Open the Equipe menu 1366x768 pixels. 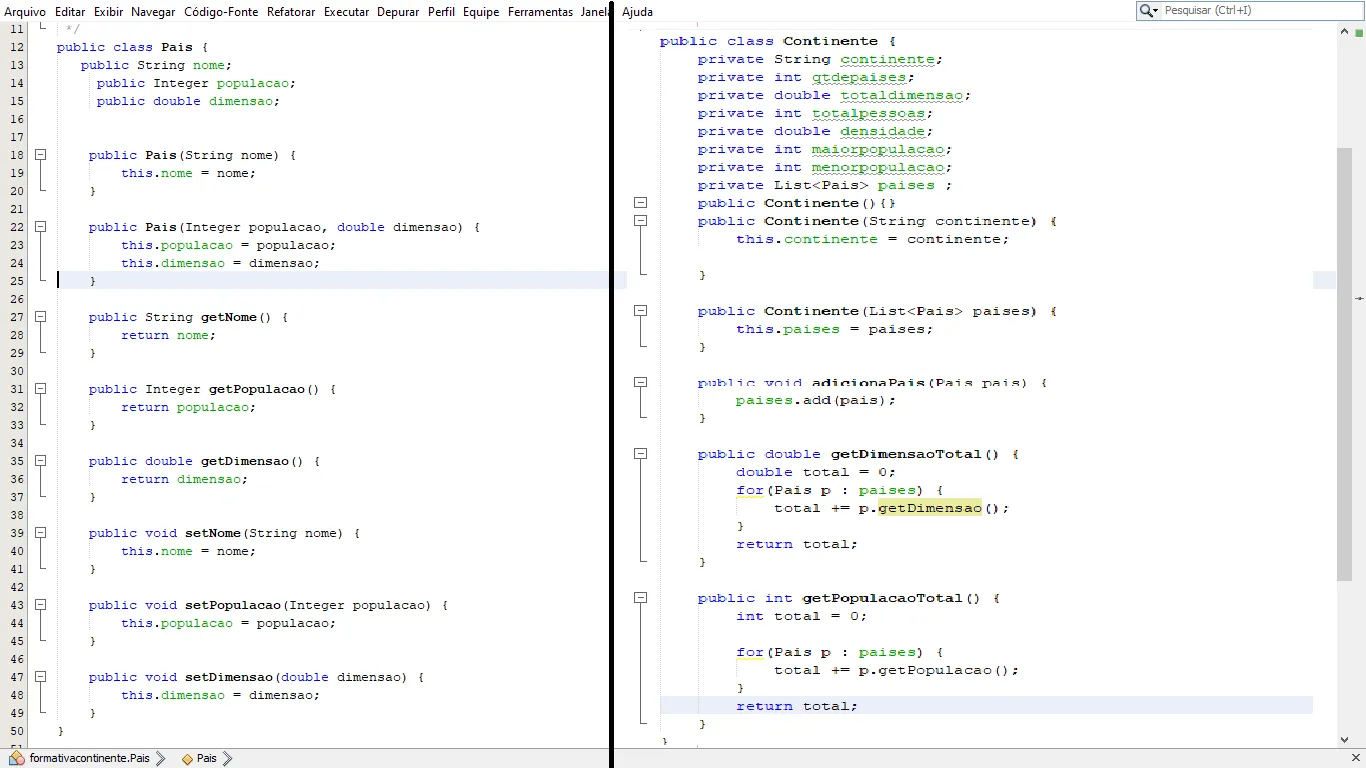coord(481,12)
